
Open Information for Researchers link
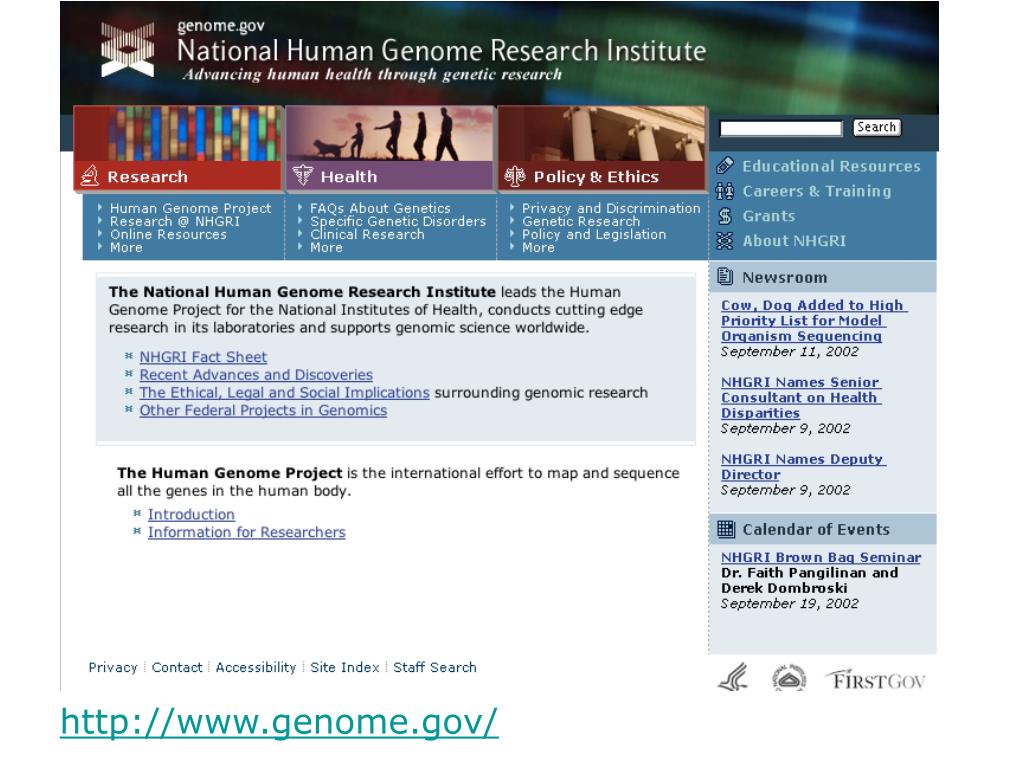246,532
